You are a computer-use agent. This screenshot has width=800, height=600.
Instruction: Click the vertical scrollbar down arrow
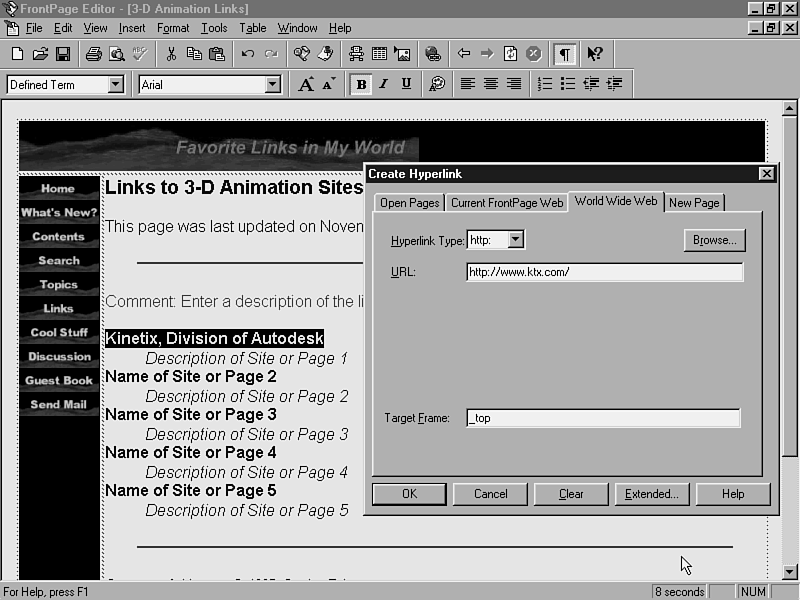tap(790, 573)
